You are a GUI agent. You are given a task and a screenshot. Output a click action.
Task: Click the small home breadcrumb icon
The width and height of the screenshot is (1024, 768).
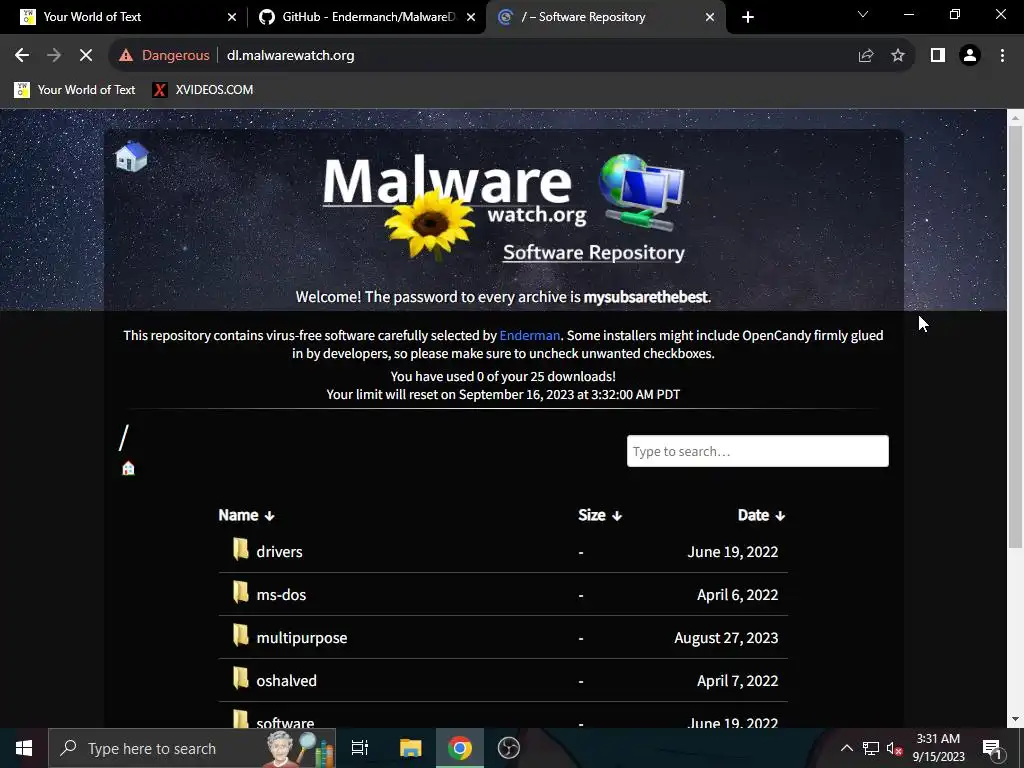pyautogui.click(x=128, y=468)
